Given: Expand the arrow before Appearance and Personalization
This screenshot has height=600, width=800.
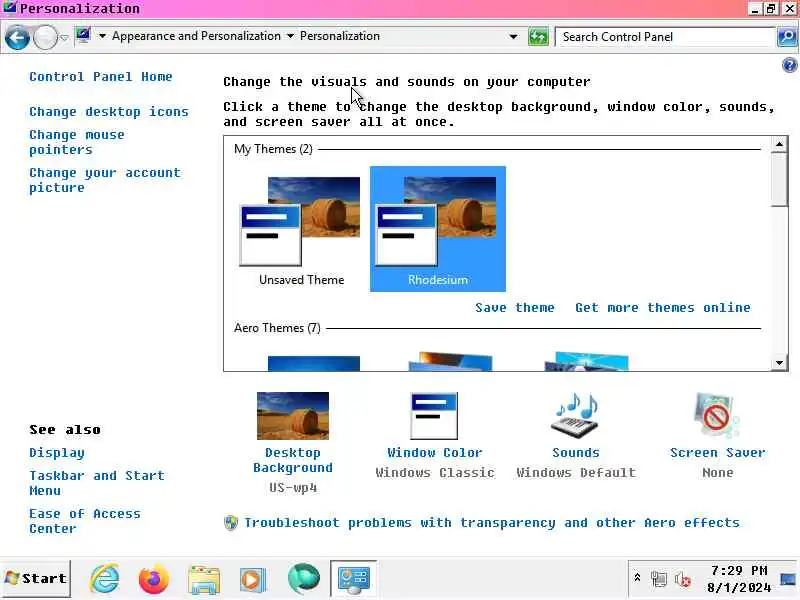Looking at the screenshot, I should [x=103, y=36].
